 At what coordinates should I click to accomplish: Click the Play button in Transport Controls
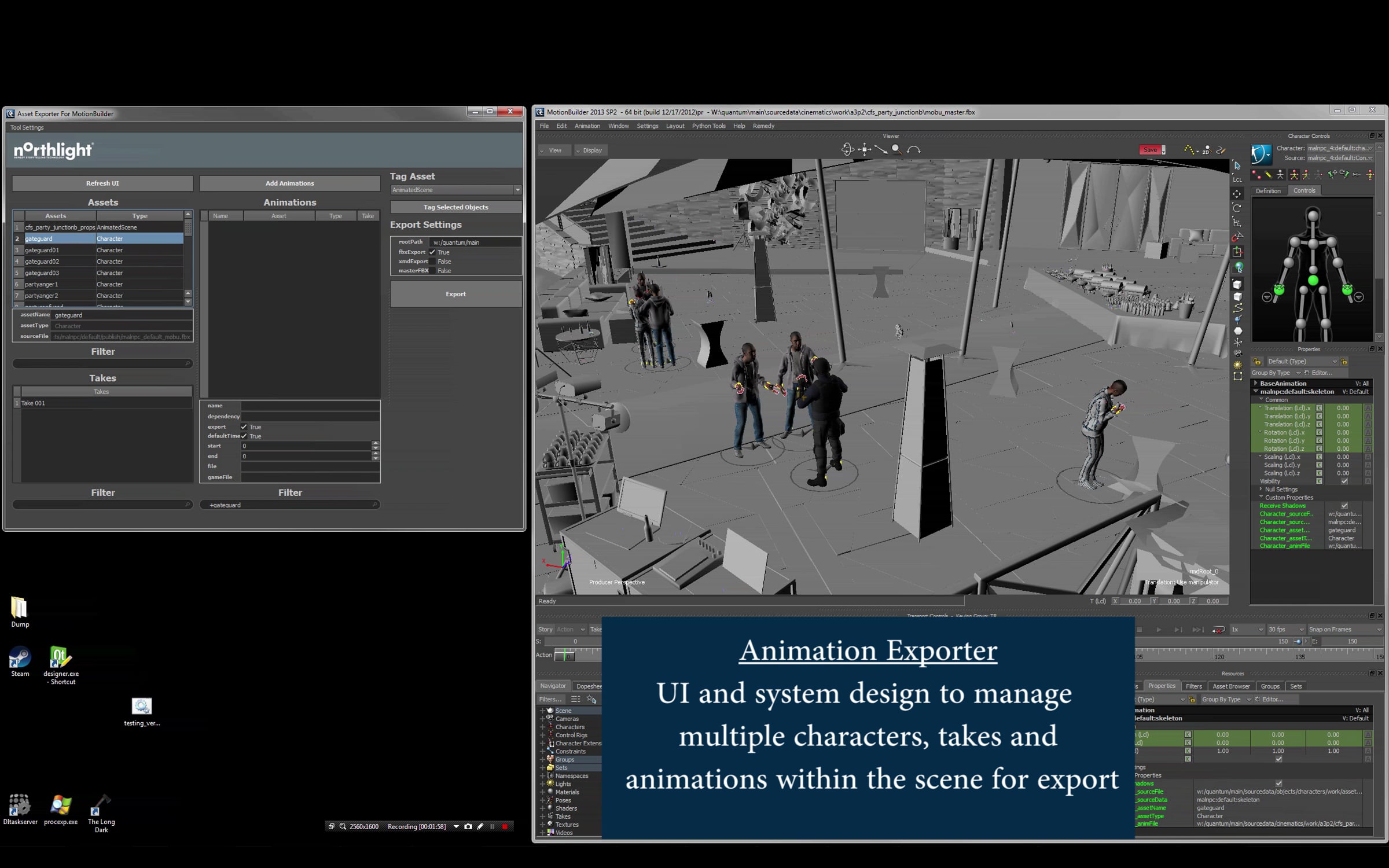click(1159, 630)
